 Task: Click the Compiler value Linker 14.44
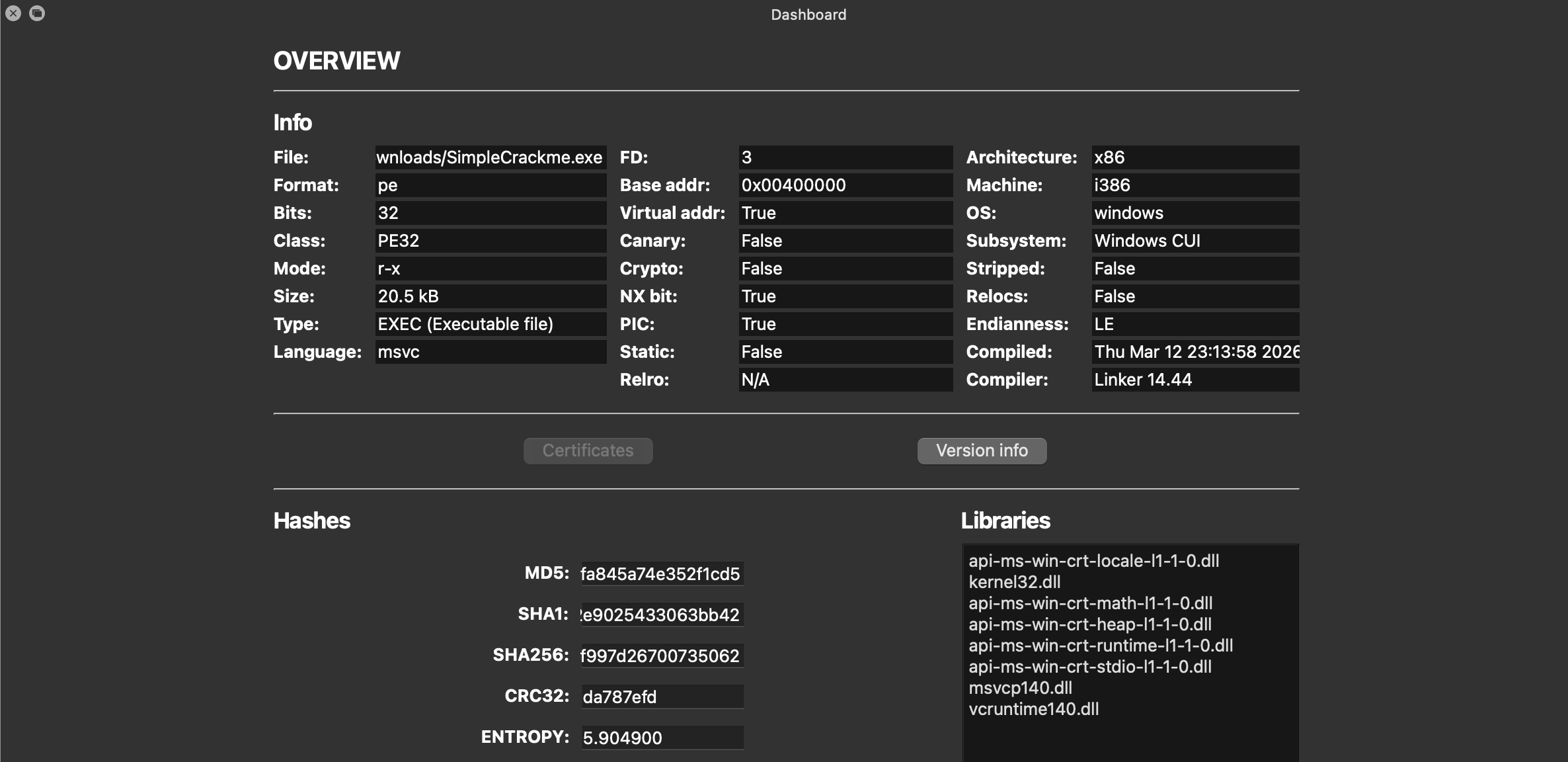coord(1195,380)
